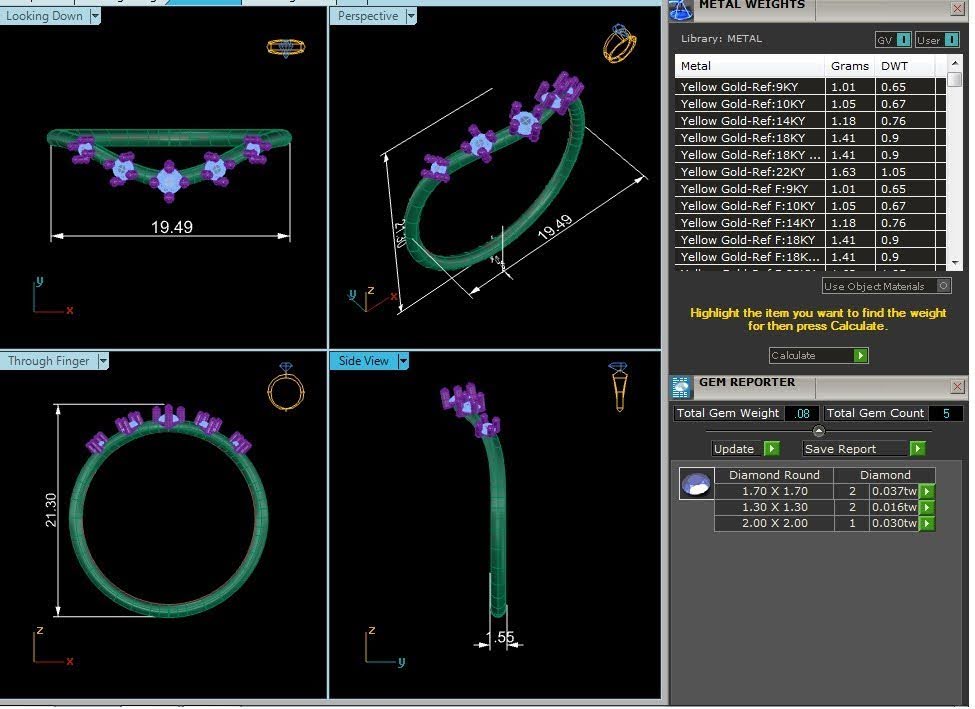
Task: Click the 1.70 X 1.70 gem size cell
Action: click(774, 491)
